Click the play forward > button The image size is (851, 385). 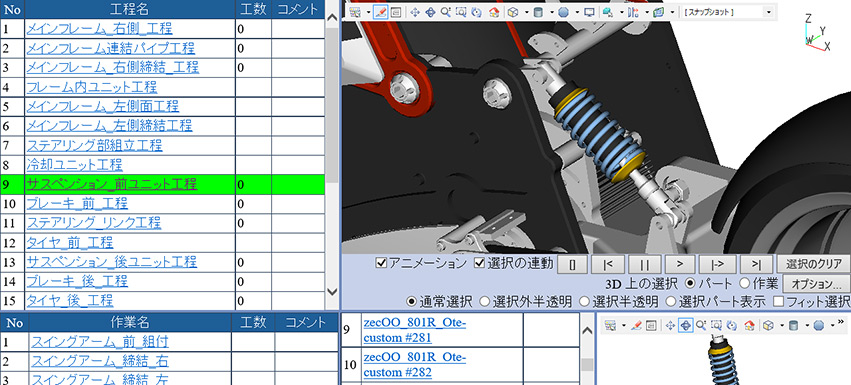coord(678,264)
